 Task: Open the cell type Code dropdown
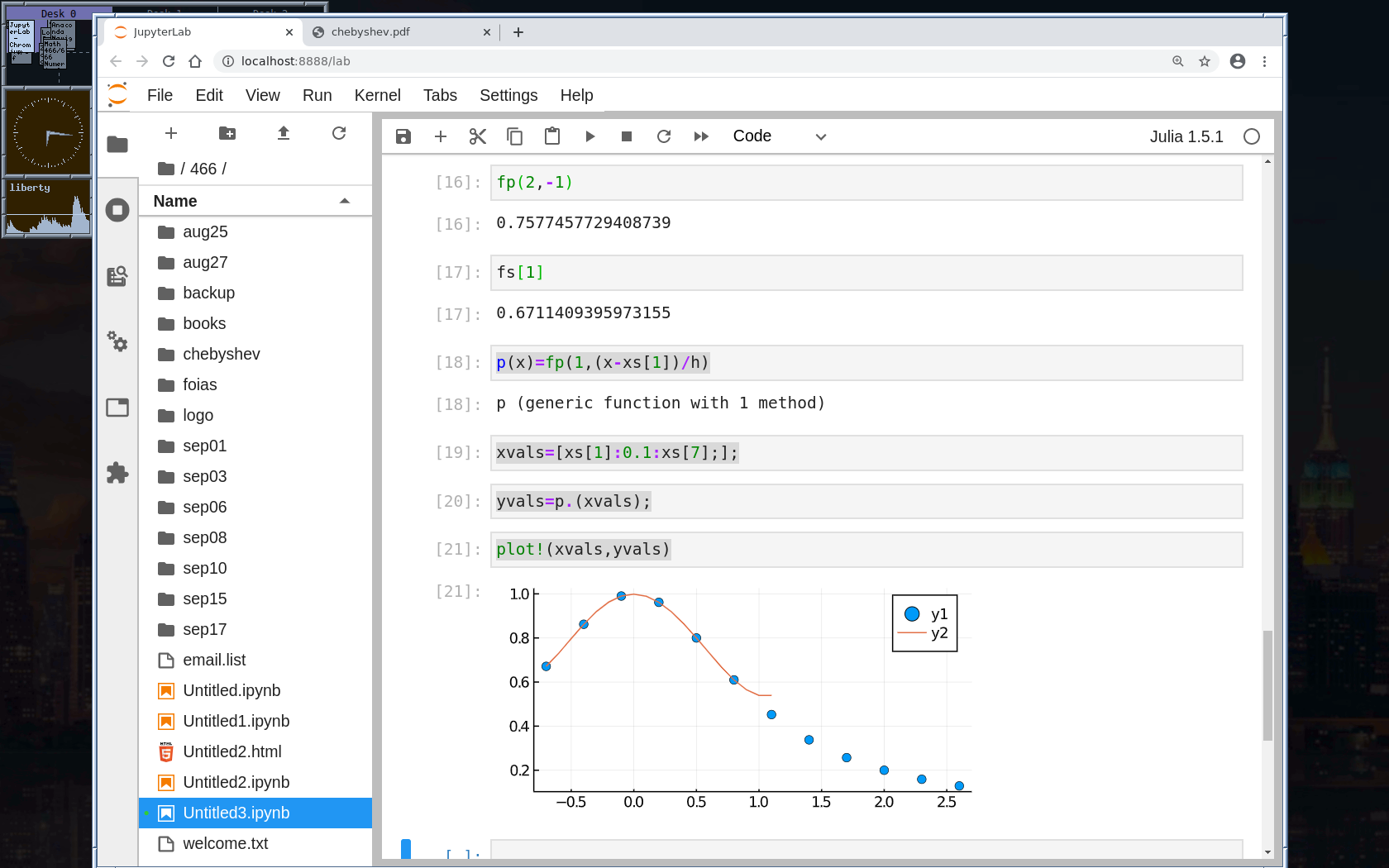pos(779,136)
